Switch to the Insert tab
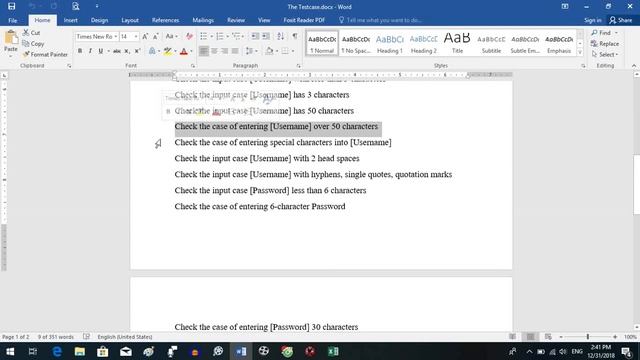This screenshot has height=360, width=640. 71,20
